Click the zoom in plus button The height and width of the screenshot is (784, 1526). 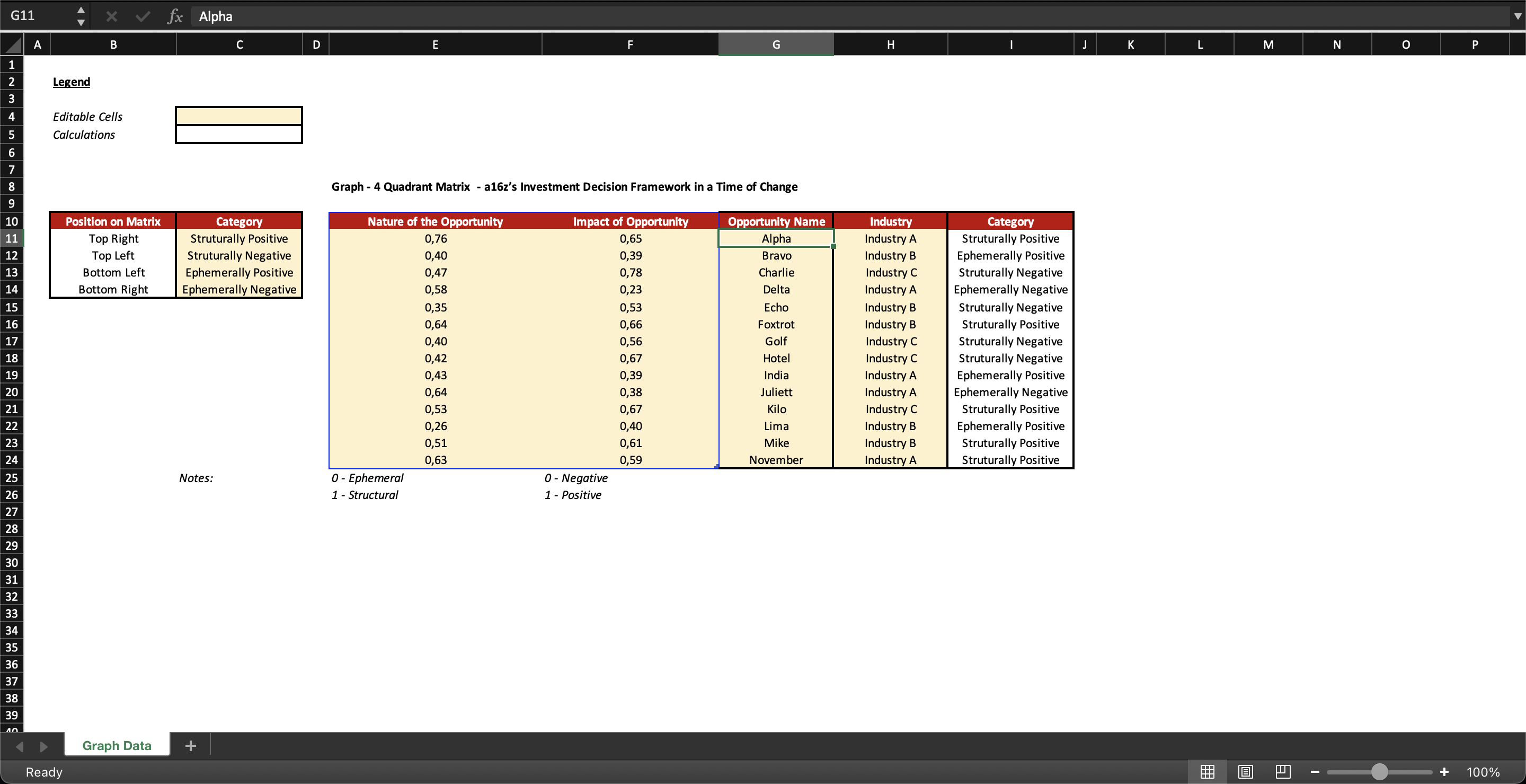pos(1444,772)
